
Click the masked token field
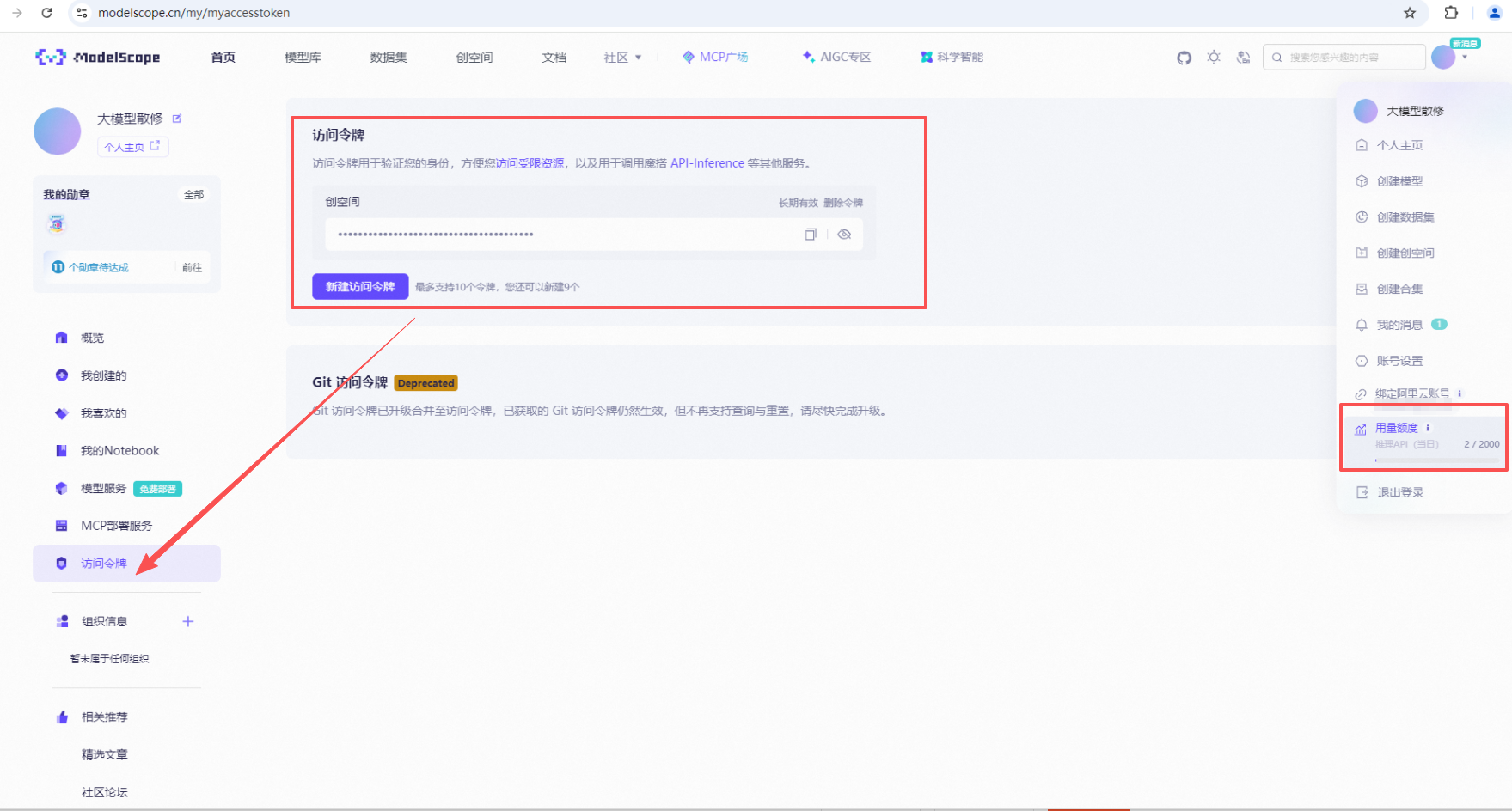tap(594, 235)
